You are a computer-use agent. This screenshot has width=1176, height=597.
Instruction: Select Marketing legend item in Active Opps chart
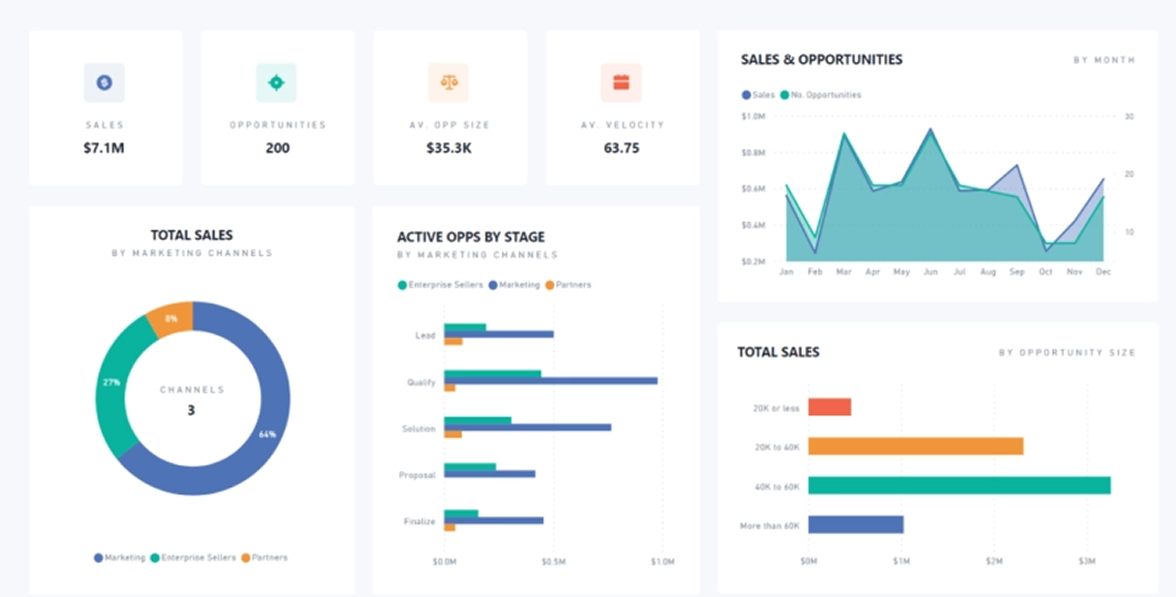point(514,285)
